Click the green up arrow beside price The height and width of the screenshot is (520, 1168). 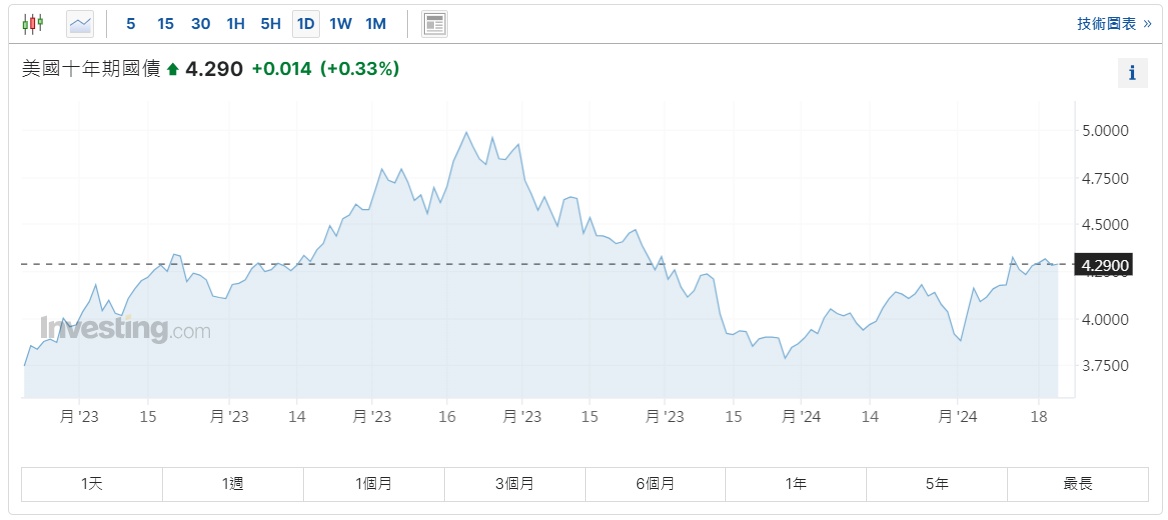pyautogui.click(x=172, y=69)
